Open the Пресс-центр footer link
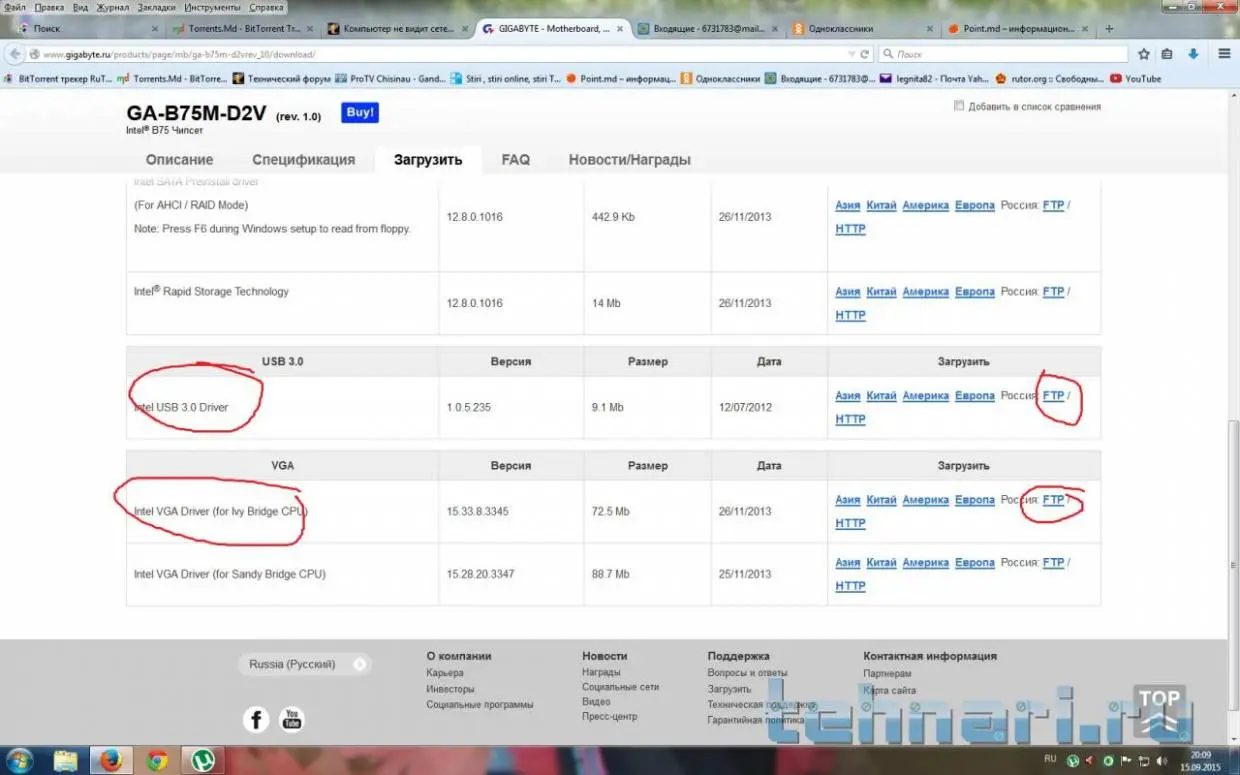The image size is (1240, 775). pyautogui.click(x=609, y=716)
